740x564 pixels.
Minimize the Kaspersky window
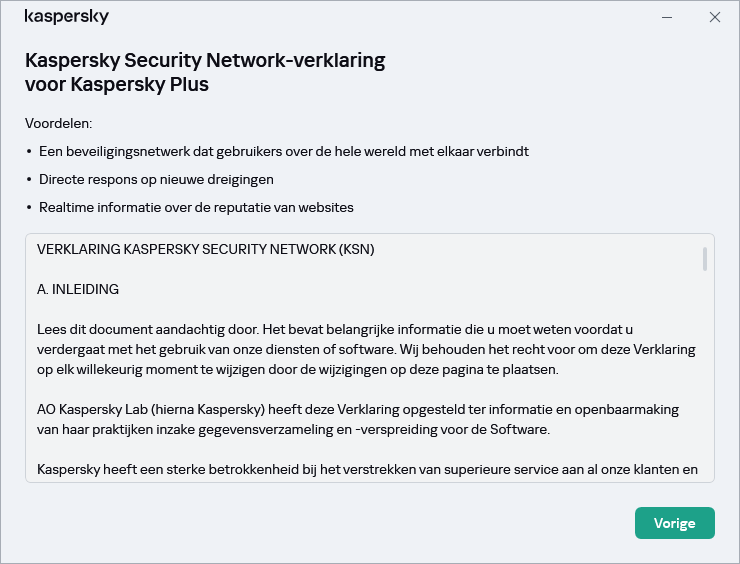point(667,17)
